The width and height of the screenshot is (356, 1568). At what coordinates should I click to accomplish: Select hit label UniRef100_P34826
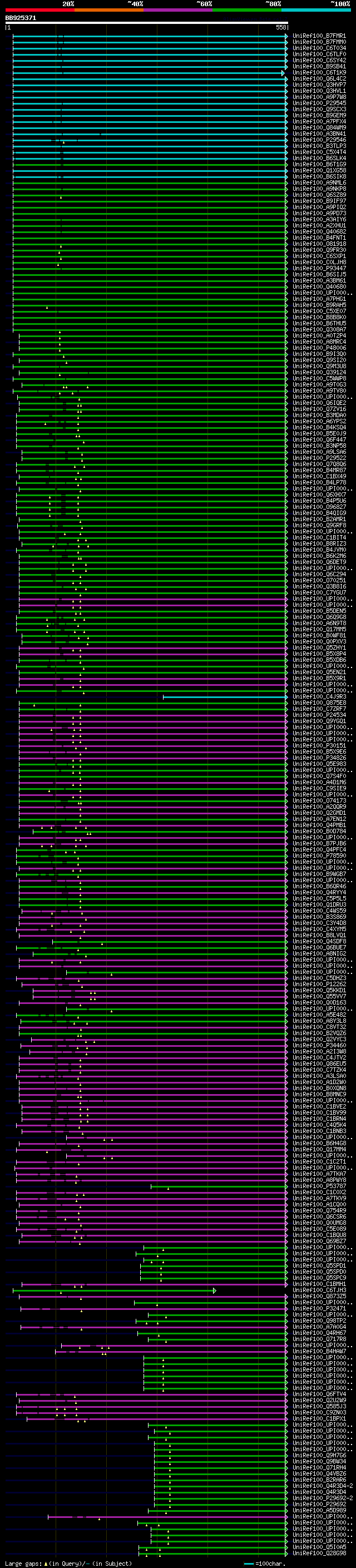point(319,758)
